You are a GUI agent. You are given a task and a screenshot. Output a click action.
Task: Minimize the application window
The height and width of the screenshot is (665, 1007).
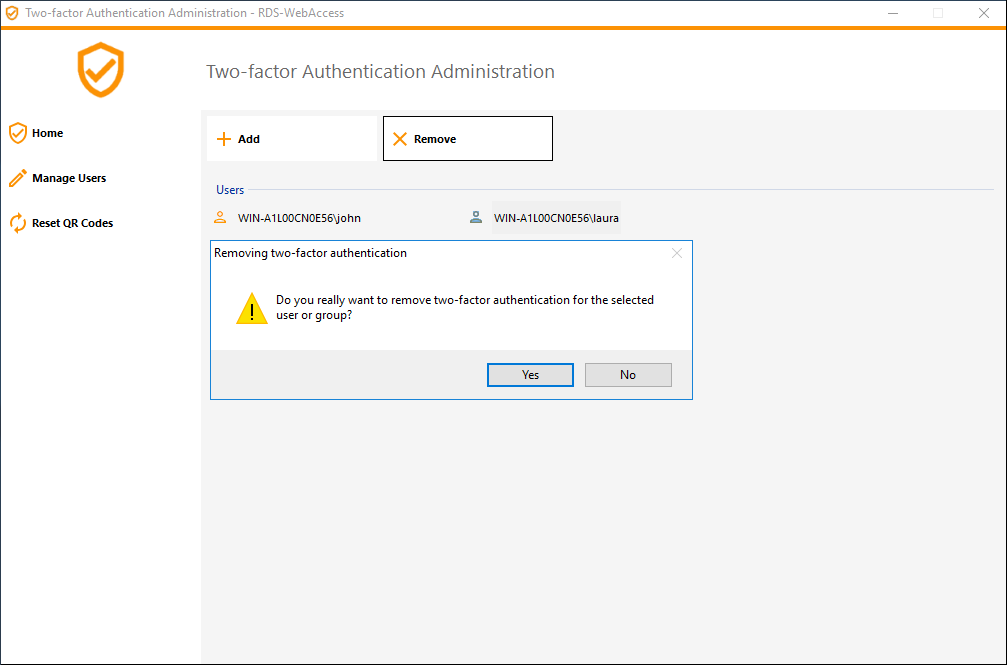pyautogui.click(x=893, y=13)
